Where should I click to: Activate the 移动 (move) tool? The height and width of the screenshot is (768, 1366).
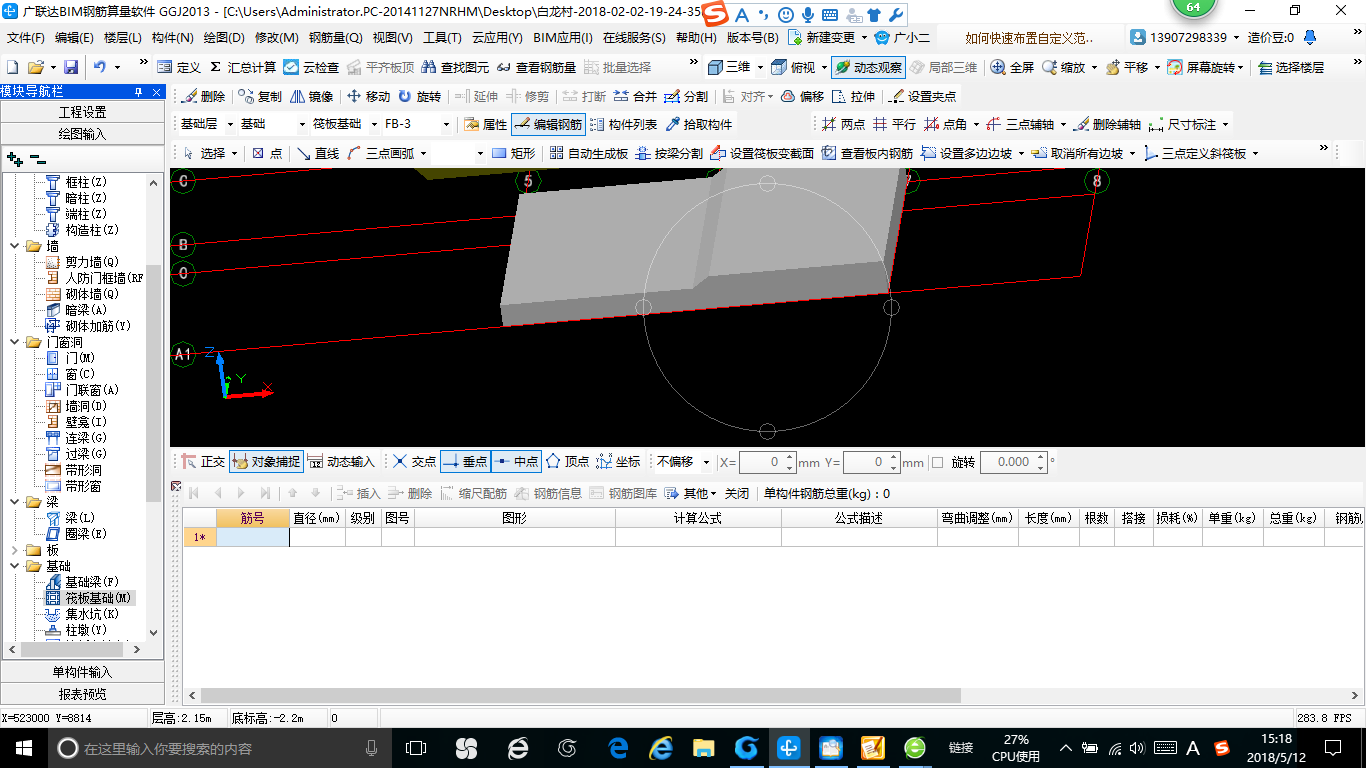pyautogui.click(x=368, y=97)
